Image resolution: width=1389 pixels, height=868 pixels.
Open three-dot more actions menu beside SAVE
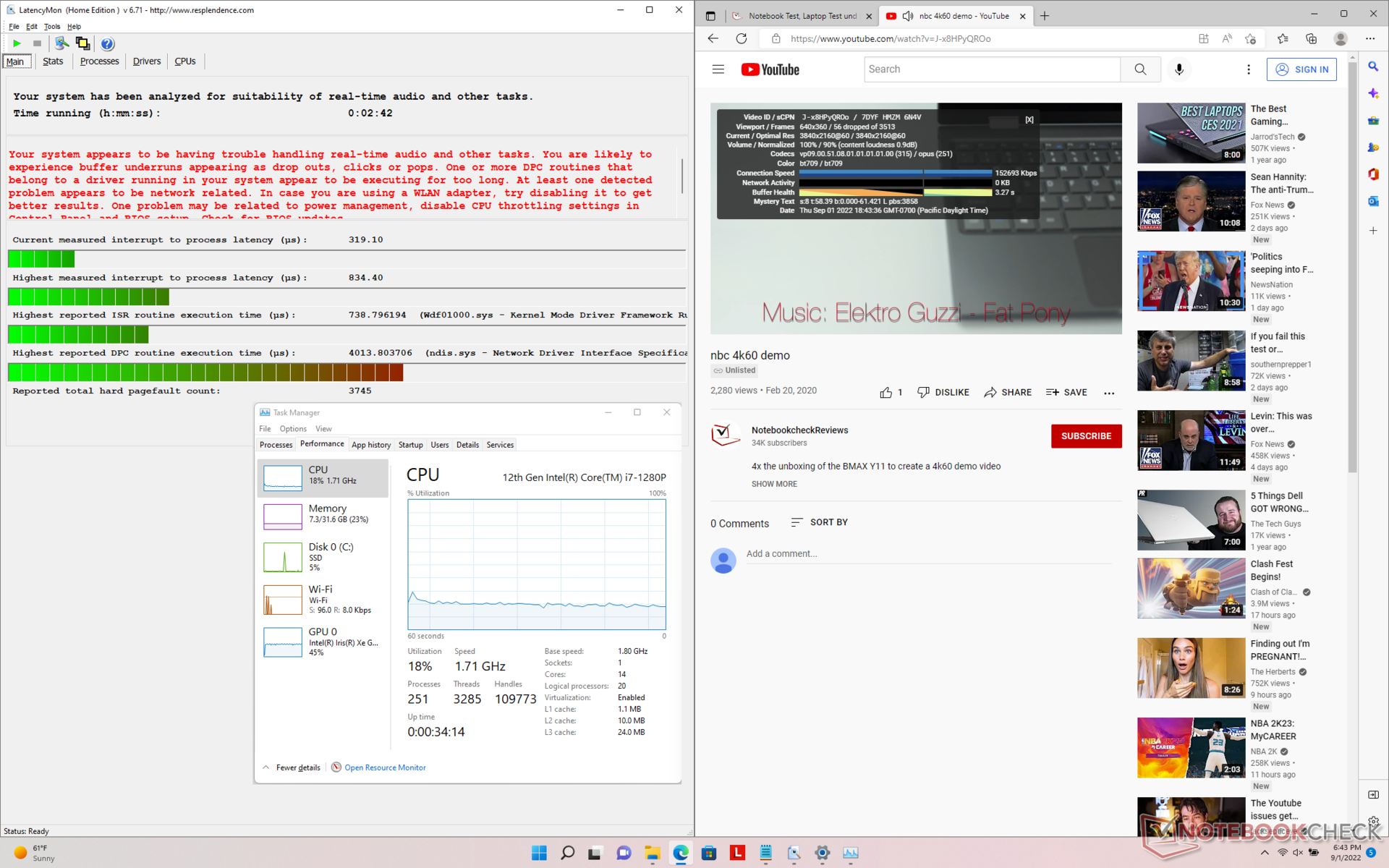coord(1109,393)
